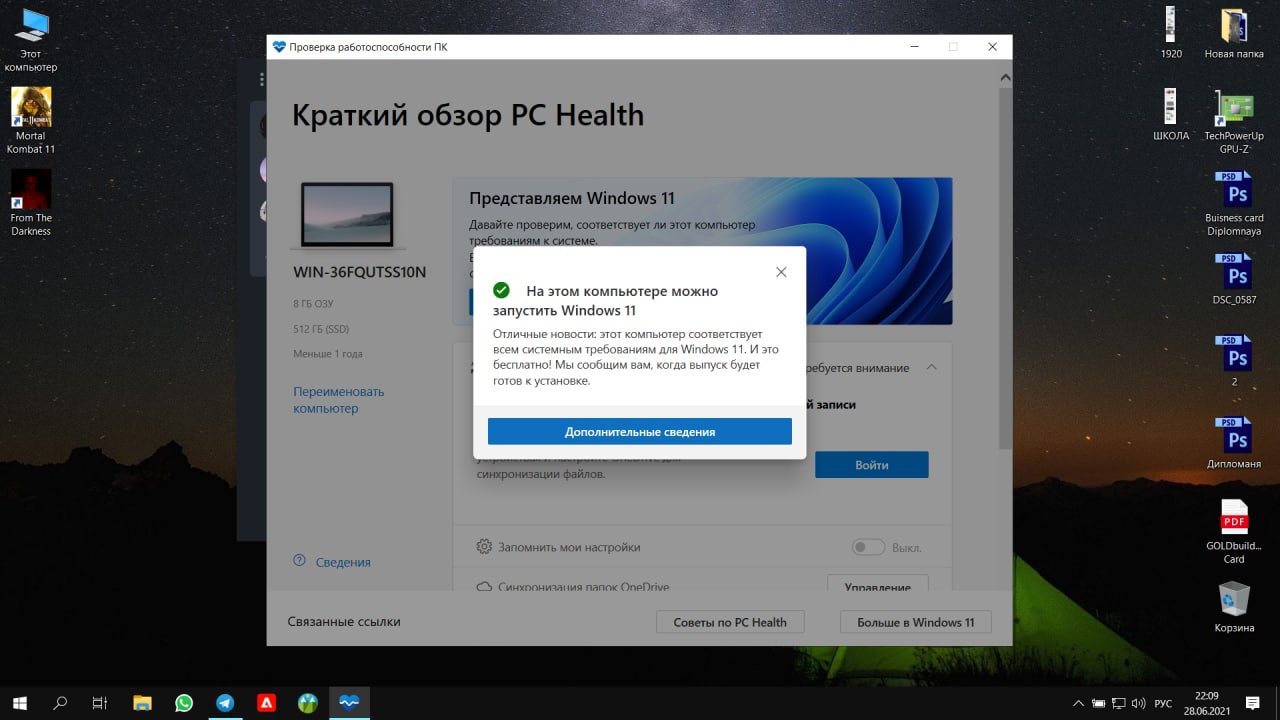Click the laptop thumbnail image
This screenshot has height=720, width=1280.
(x=347, y=215)
